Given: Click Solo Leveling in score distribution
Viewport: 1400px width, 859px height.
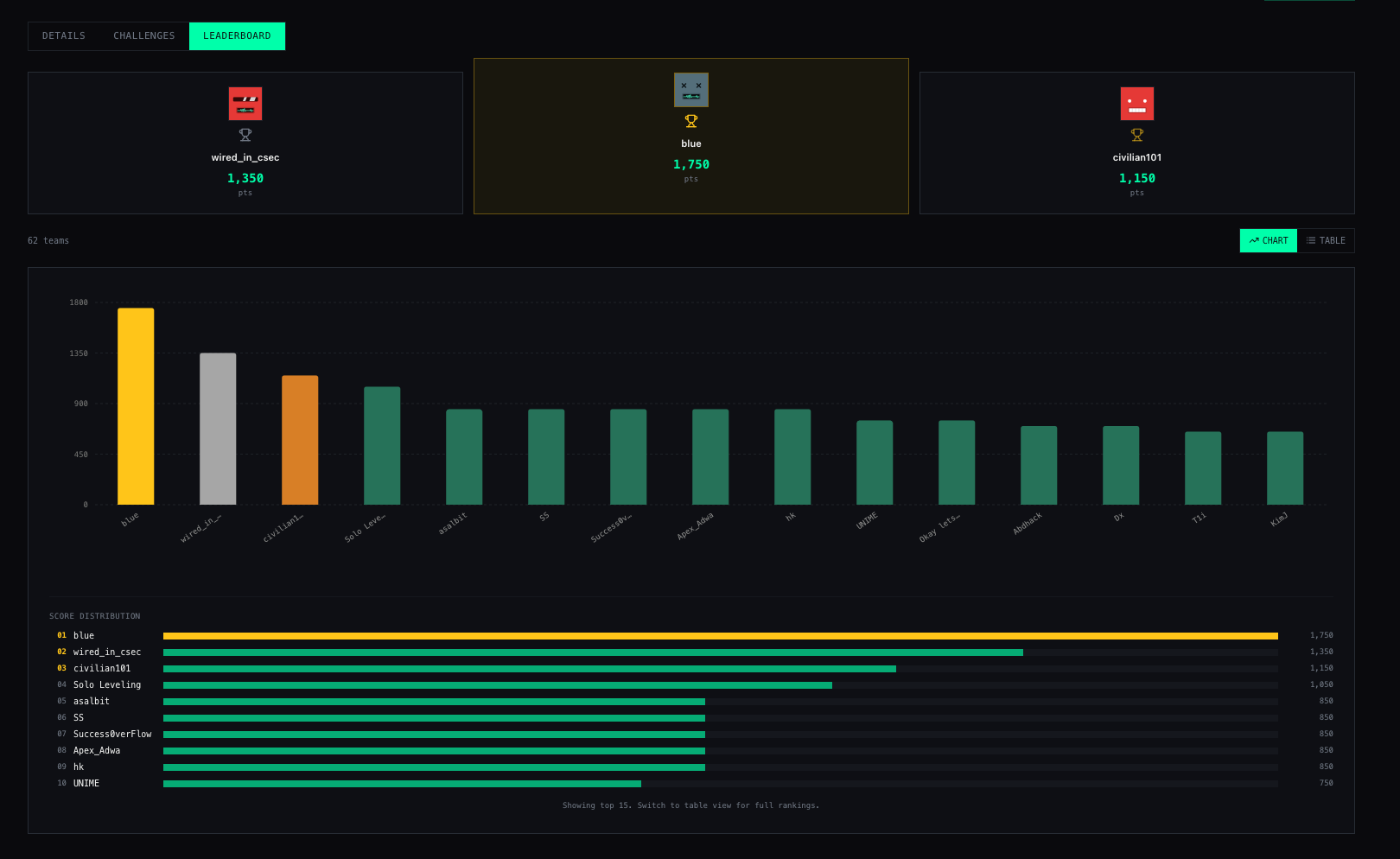Looking at the screenshot, I should pyautogui.click(x=107, y=685).
